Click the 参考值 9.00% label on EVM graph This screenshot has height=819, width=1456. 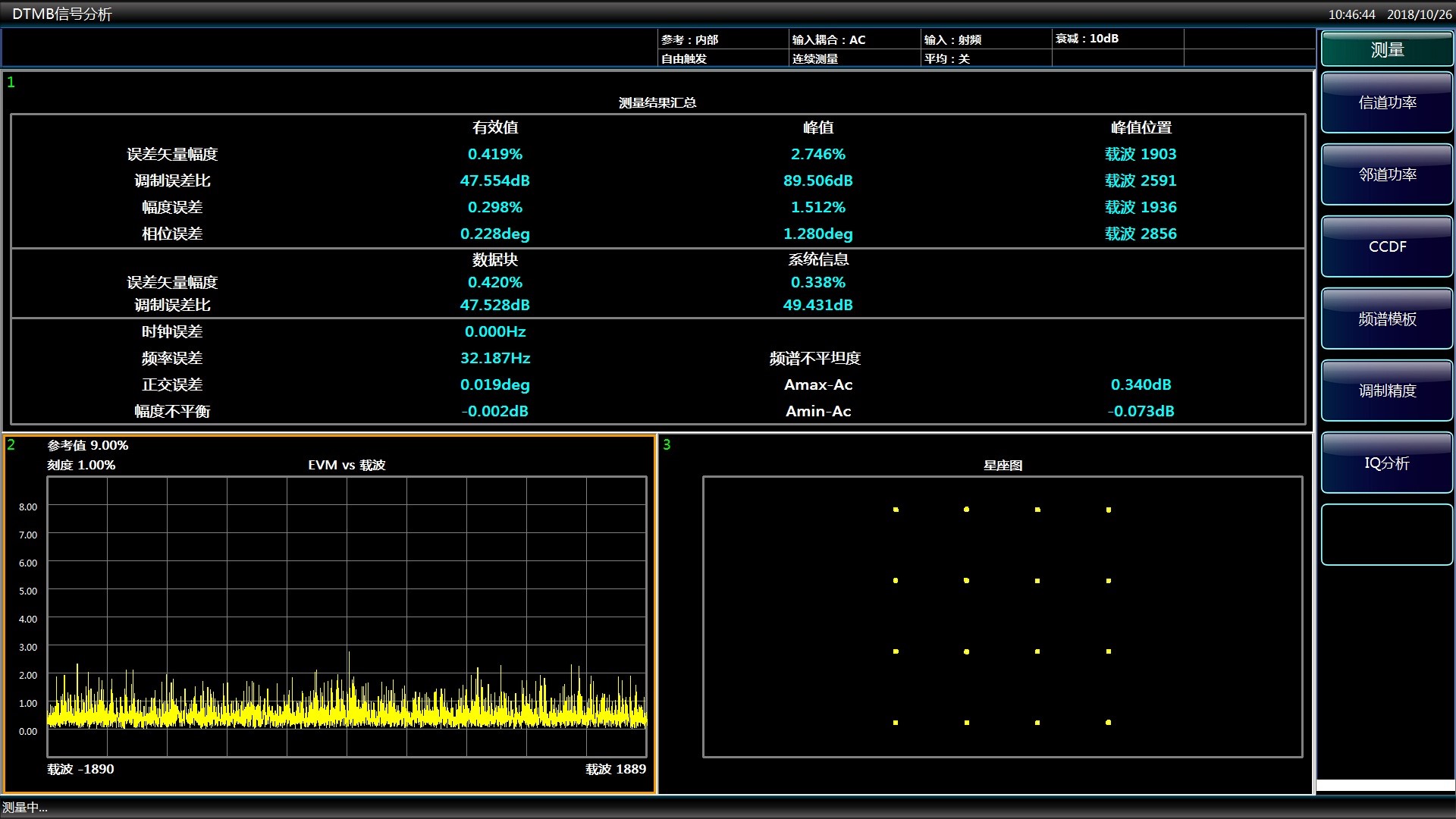click(x=88, y=445)
